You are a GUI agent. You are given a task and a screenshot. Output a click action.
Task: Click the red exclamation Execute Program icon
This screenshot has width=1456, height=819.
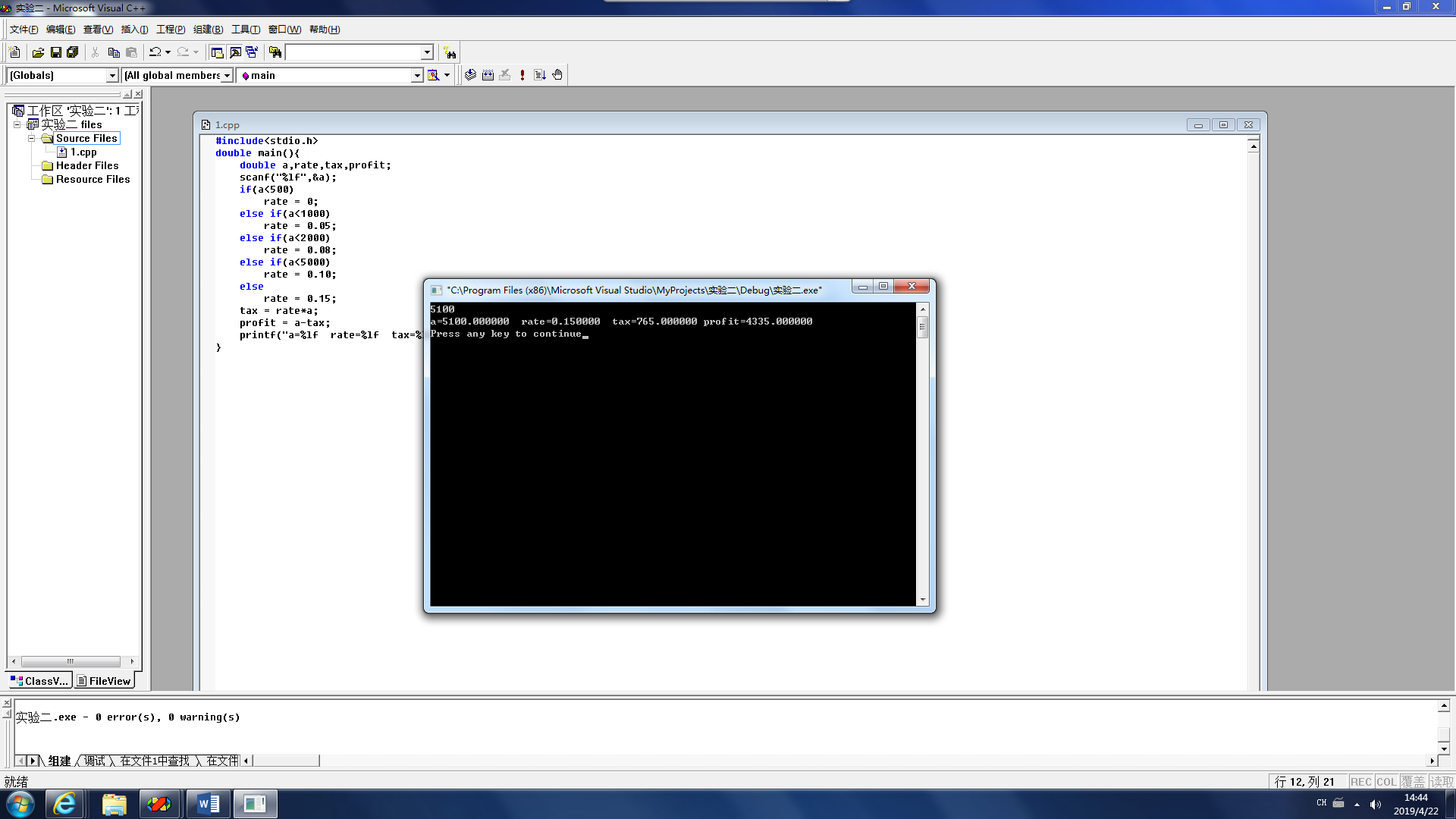(522, 75)
